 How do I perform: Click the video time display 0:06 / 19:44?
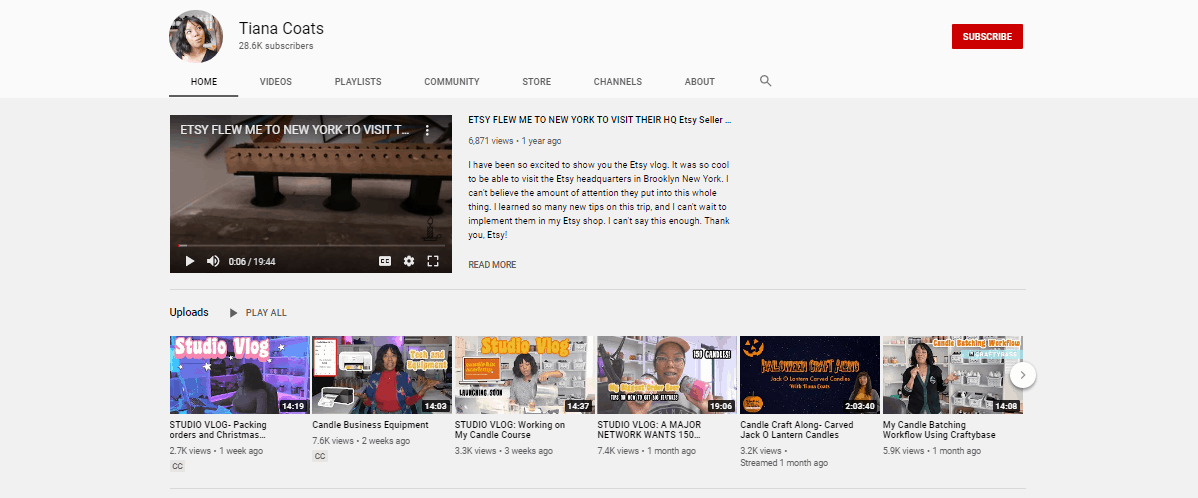point(252,261)
